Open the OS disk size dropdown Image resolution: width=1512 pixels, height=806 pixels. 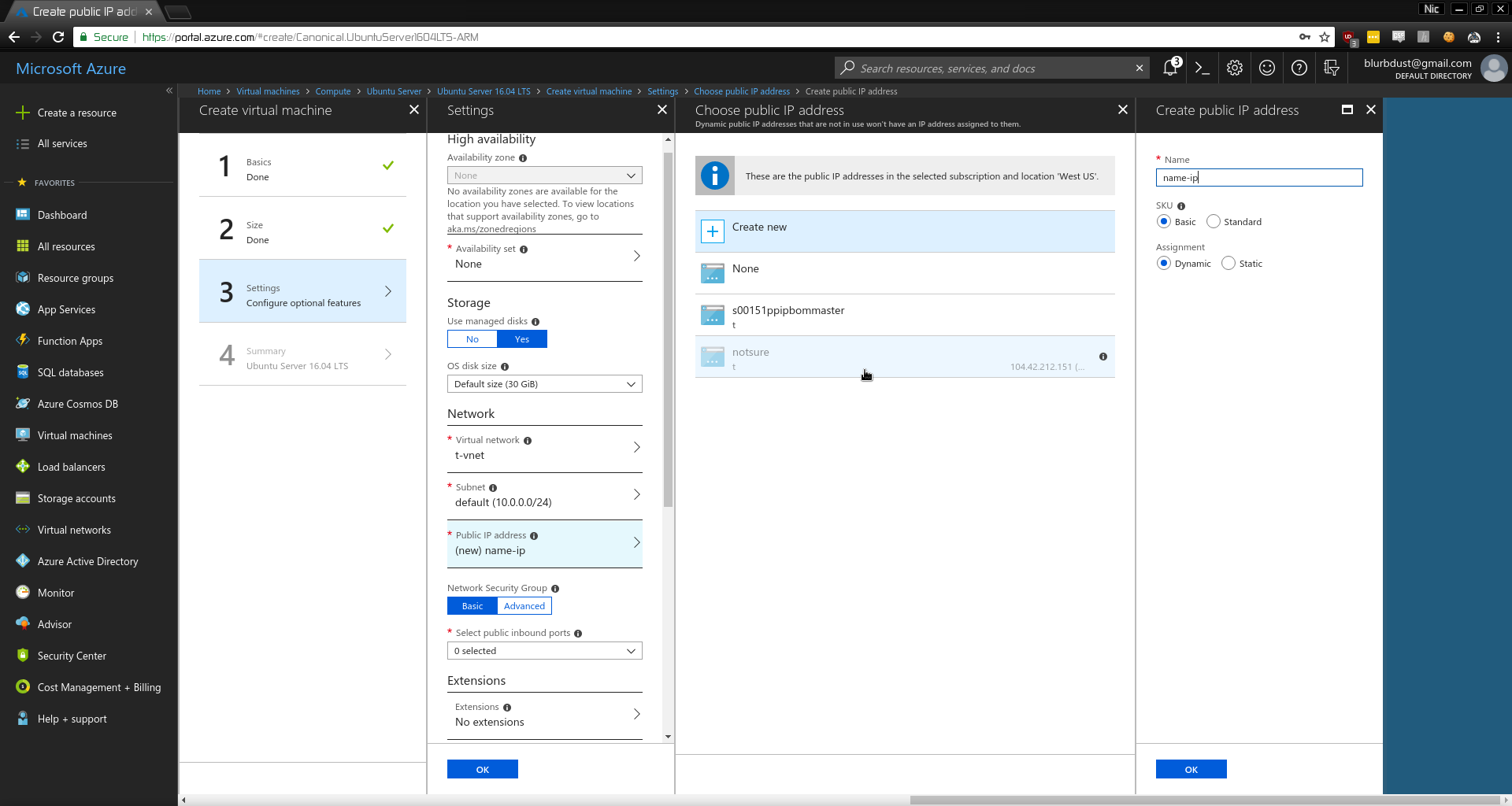[x=545, y=384]
